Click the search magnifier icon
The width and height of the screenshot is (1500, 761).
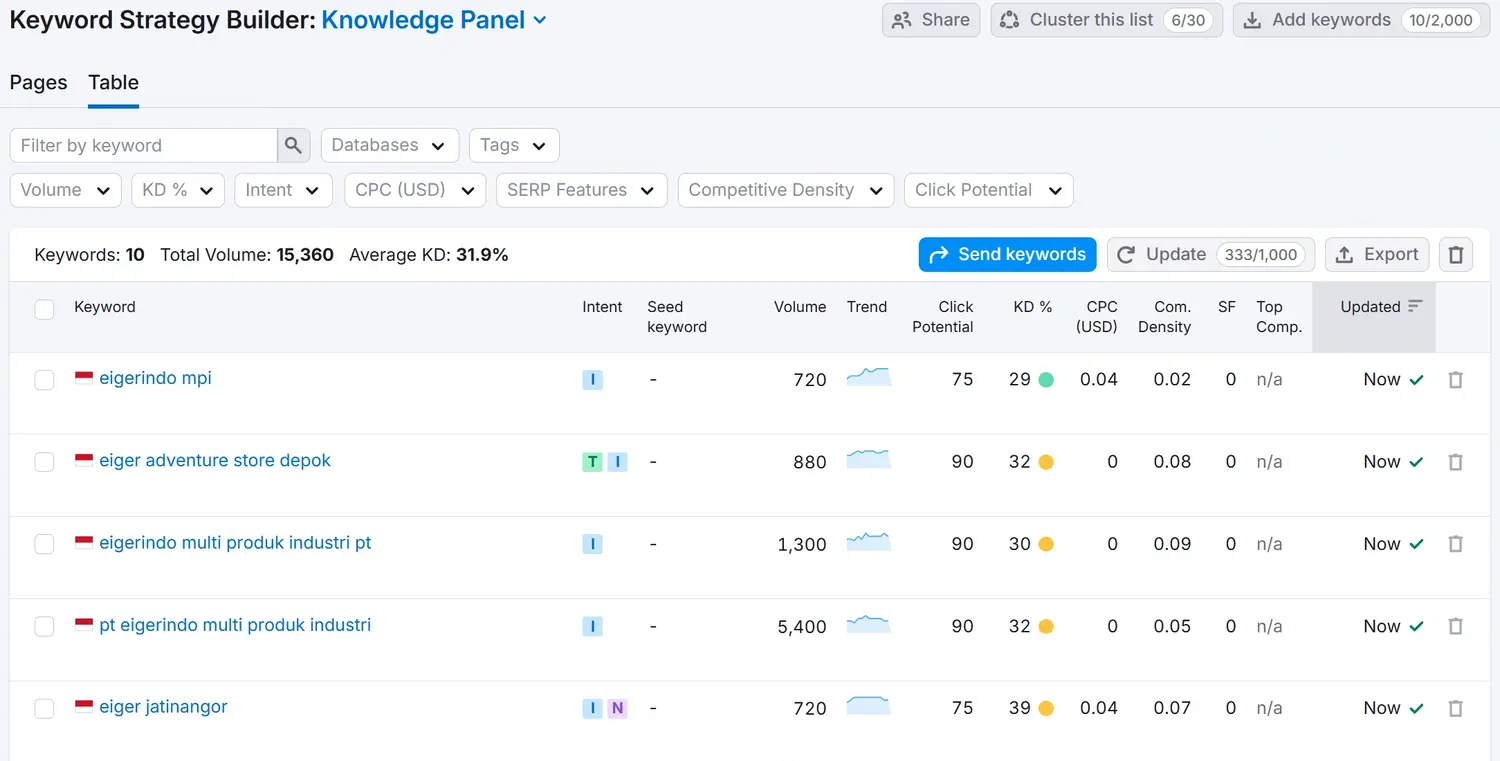(x=293, y=145)
